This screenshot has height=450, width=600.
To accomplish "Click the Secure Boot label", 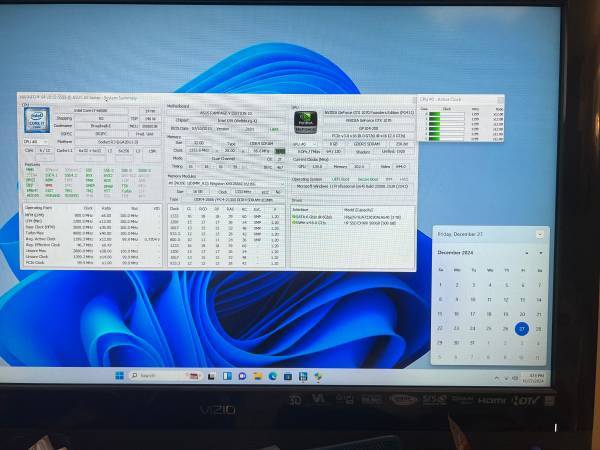I will 367,179.
